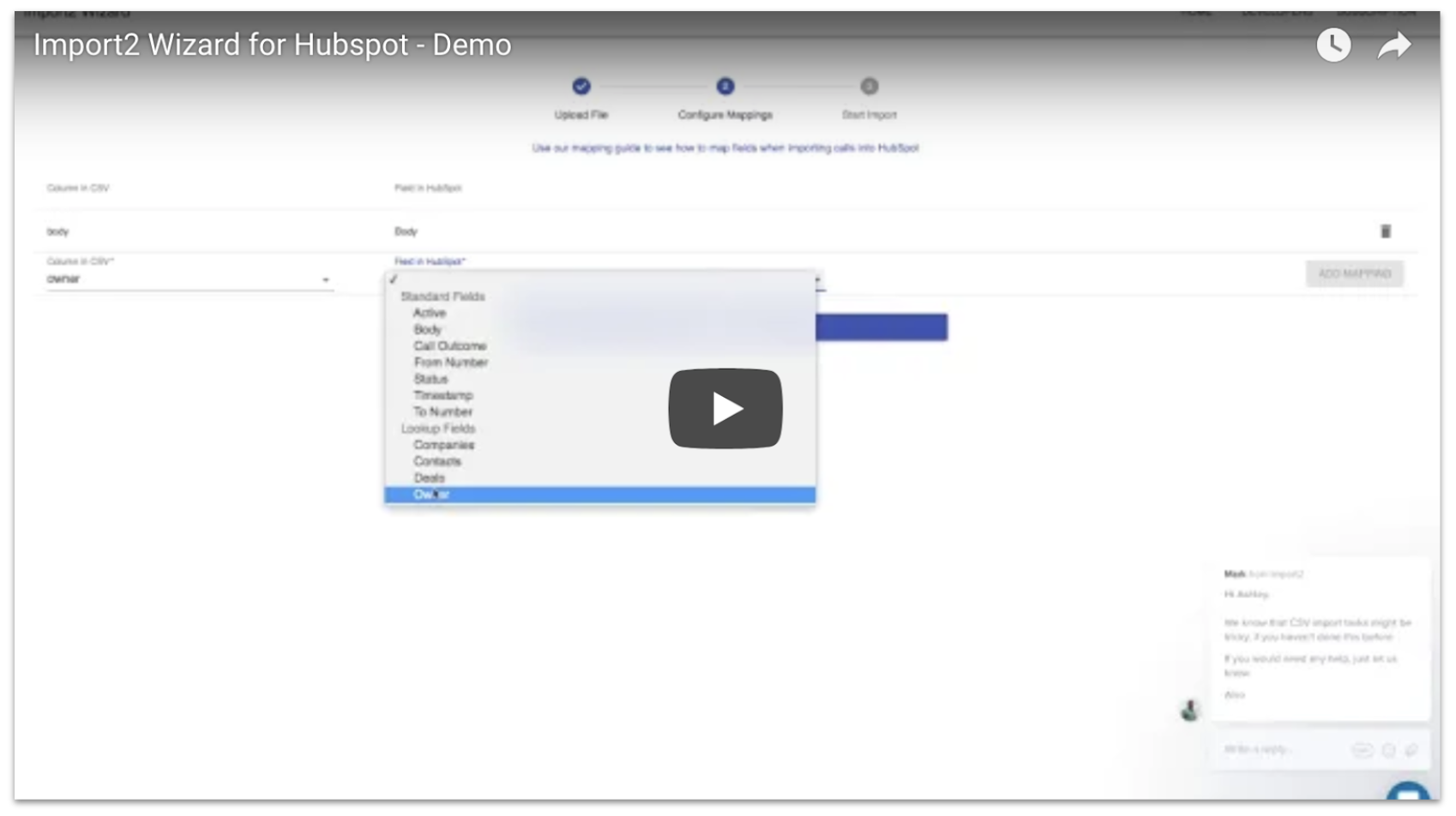This screenshot has height=816, width=1456.
Task: Click the body value in CSV column
Action: (x=57, y=231)
